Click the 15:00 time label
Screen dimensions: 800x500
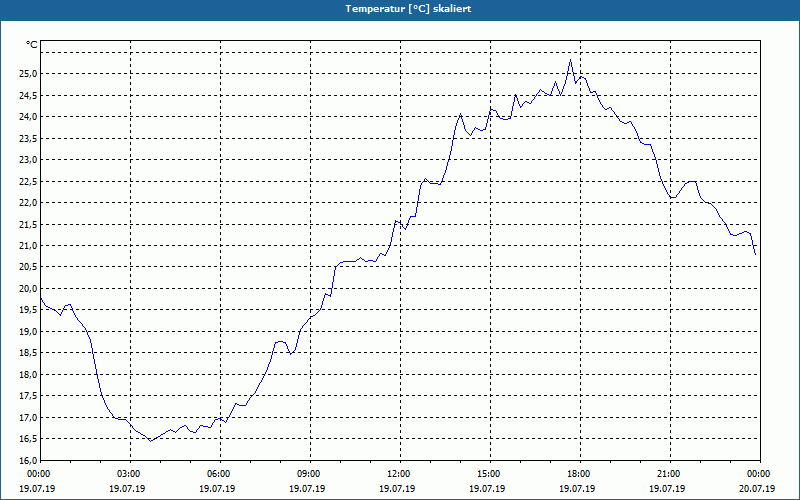coord(490,474)
